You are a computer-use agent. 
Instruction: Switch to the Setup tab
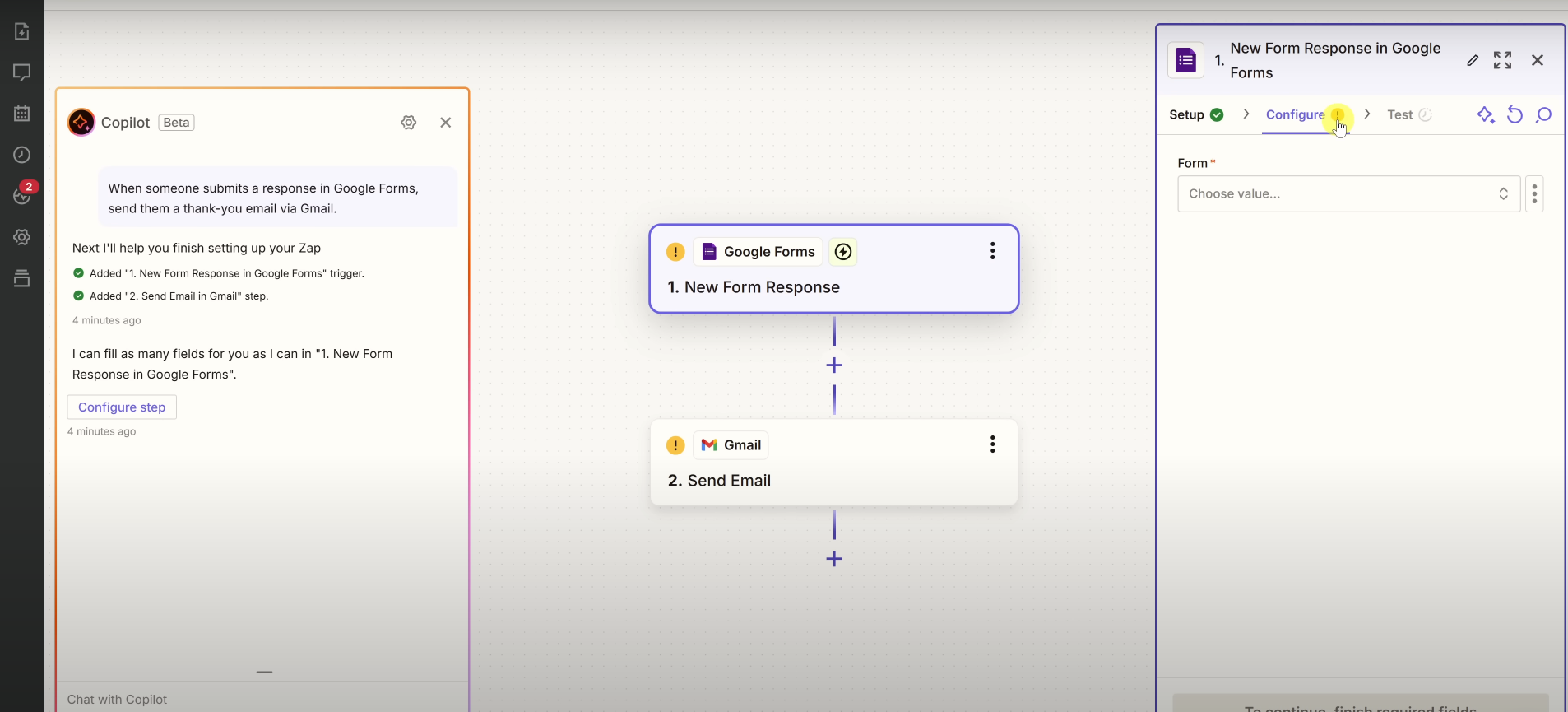(x=1196, y=114)
